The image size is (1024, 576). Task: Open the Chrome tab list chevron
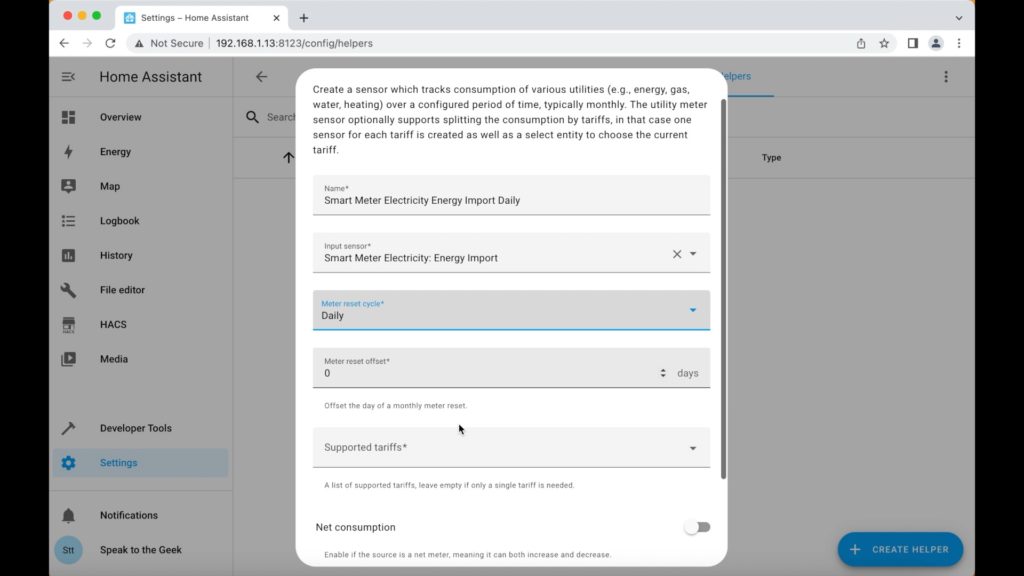click(959, 18)
